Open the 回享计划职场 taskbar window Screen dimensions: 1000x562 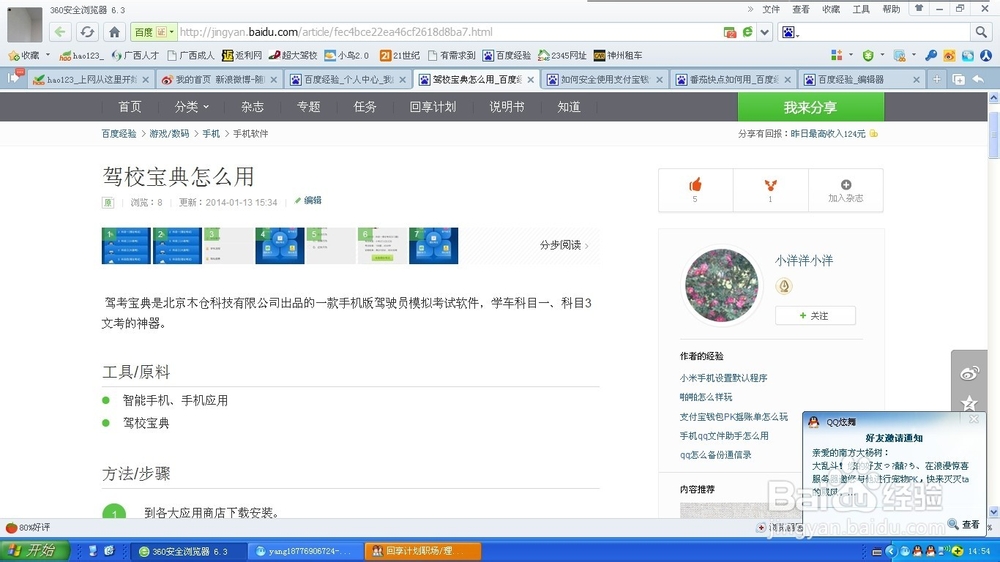pyautogui.click(x=422, y=551)
